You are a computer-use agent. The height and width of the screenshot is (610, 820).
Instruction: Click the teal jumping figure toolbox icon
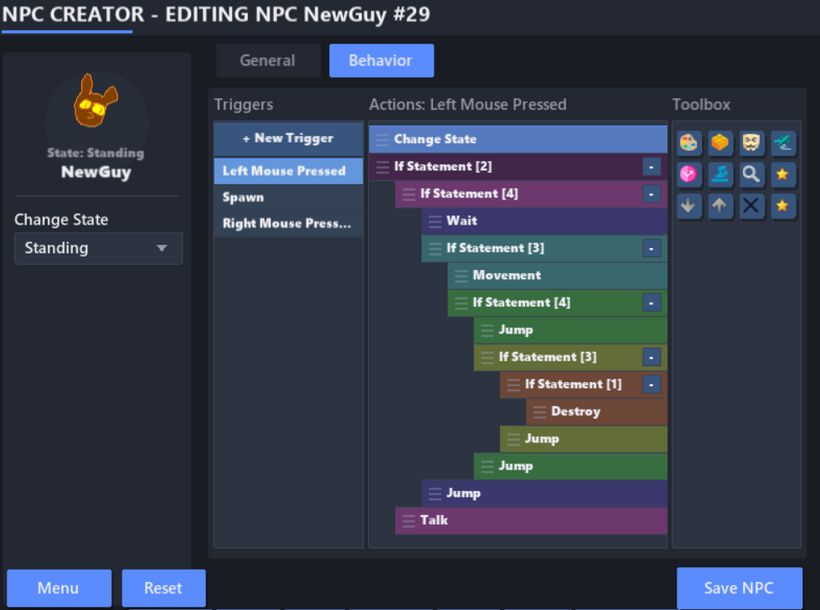[782, 144]
